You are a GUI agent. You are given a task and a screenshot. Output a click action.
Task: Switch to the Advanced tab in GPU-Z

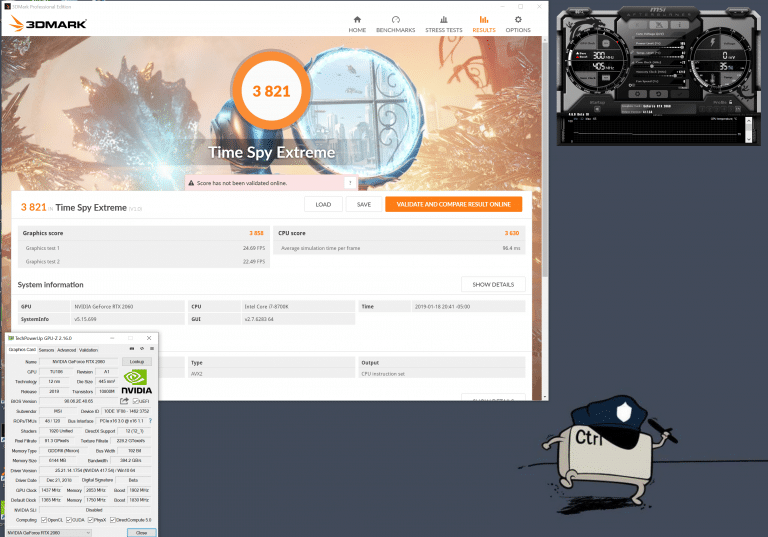(x=67, y=350)
